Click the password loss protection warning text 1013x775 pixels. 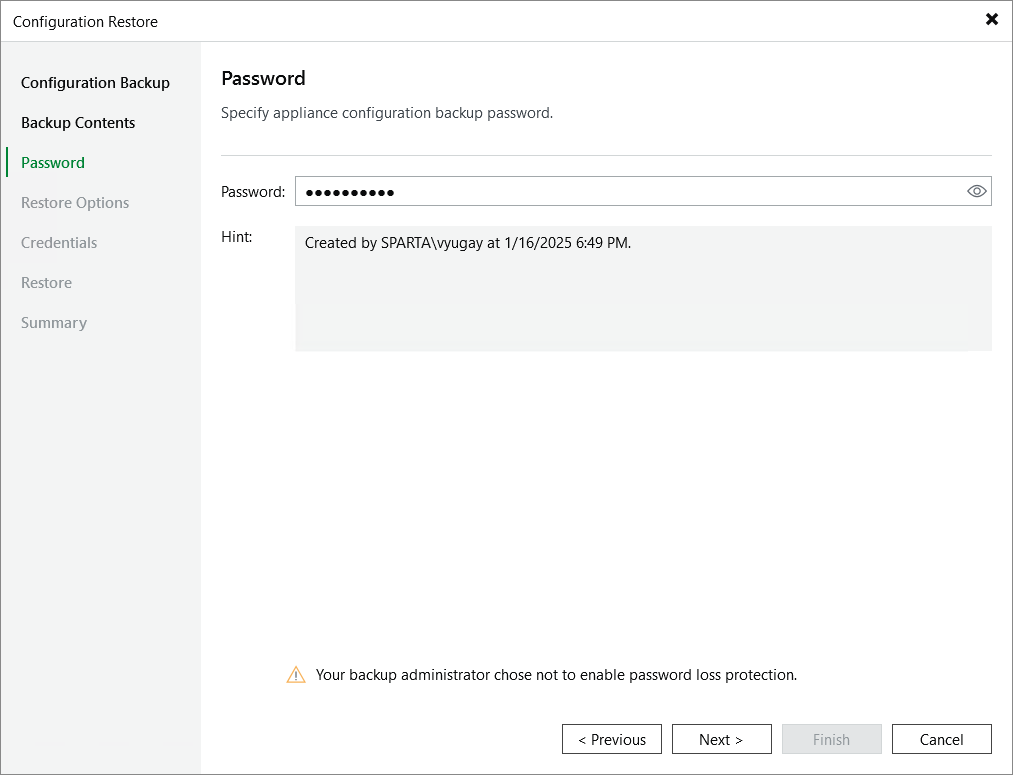click(x=556, y=674)
